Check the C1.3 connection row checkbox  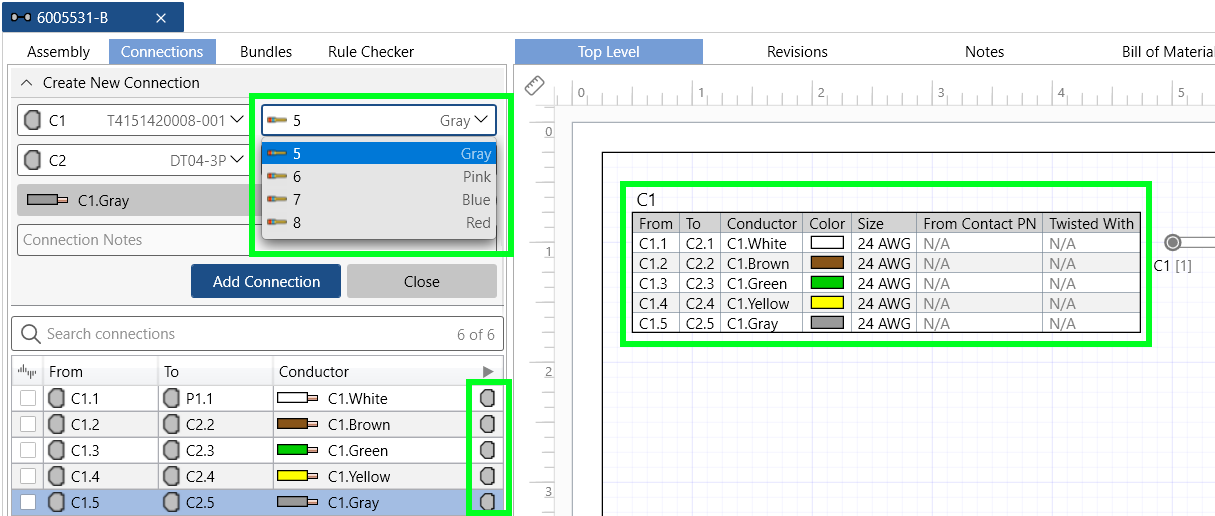click(28, 450)
